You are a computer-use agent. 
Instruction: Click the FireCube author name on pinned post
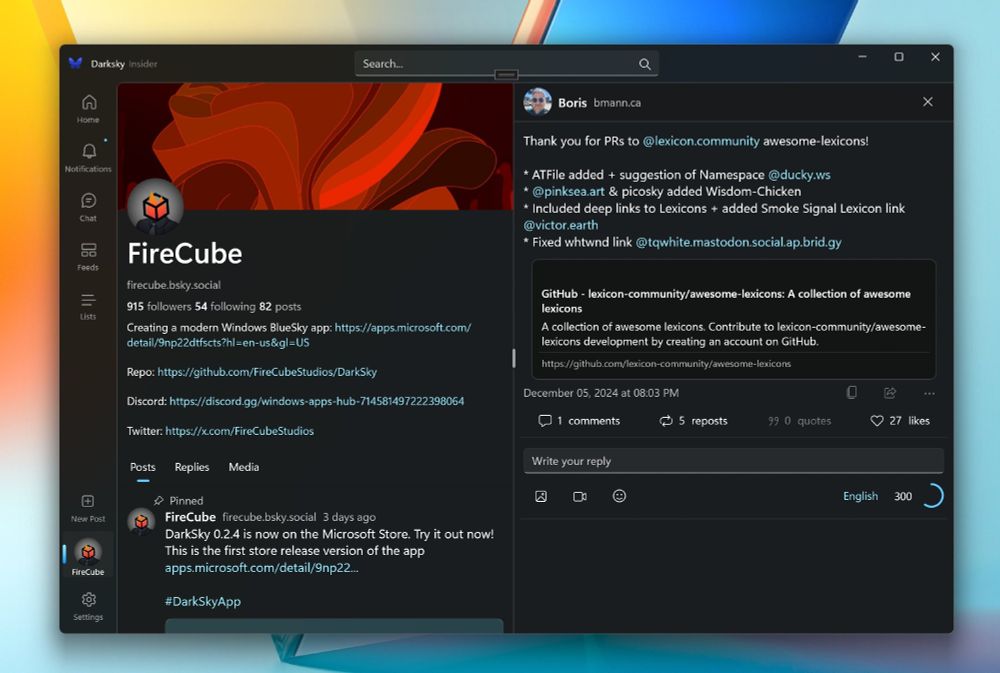coord(190,517)
